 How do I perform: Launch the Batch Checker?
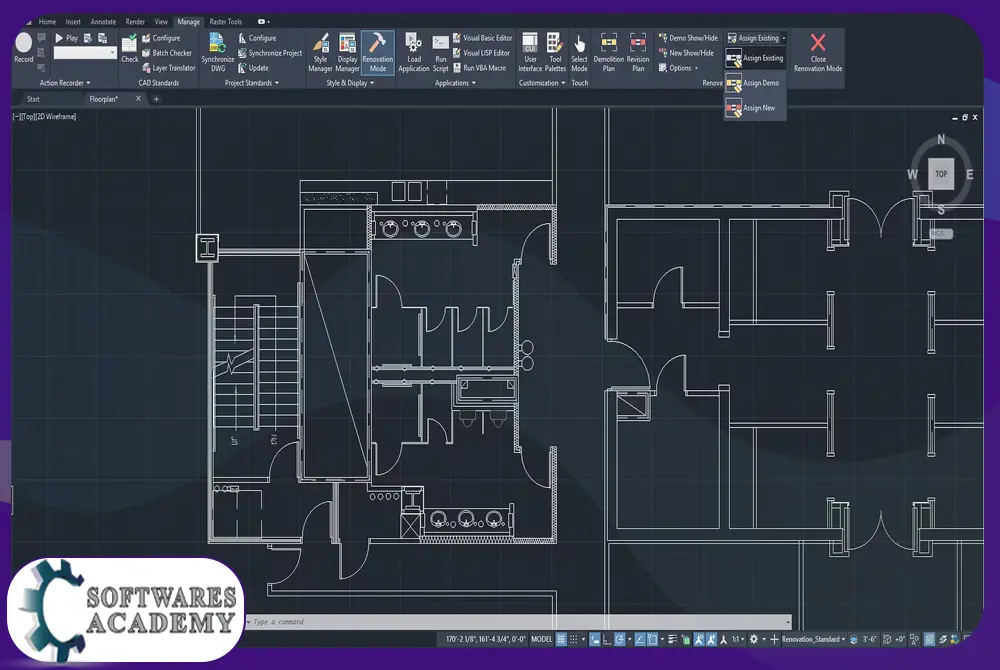coord(166,53)
